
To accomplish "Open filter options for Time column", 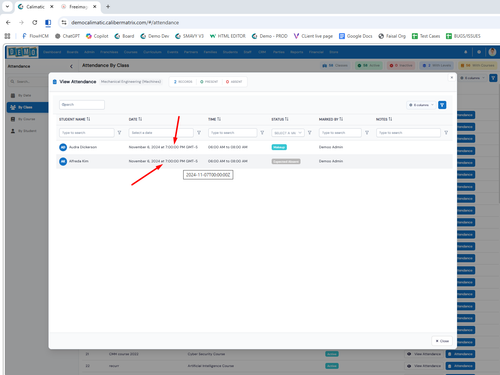I will [x=262, y=133].
